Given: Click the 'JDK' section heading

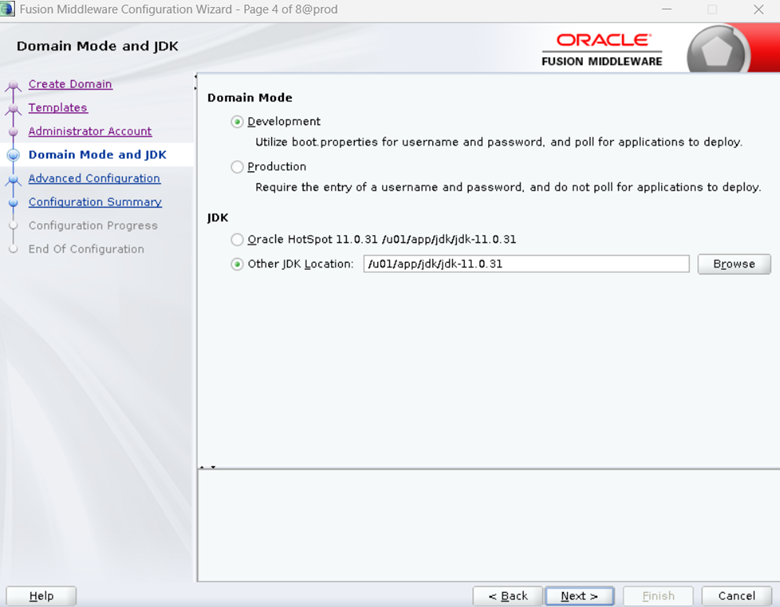Looking at the screenshot, I should (218, 218).
